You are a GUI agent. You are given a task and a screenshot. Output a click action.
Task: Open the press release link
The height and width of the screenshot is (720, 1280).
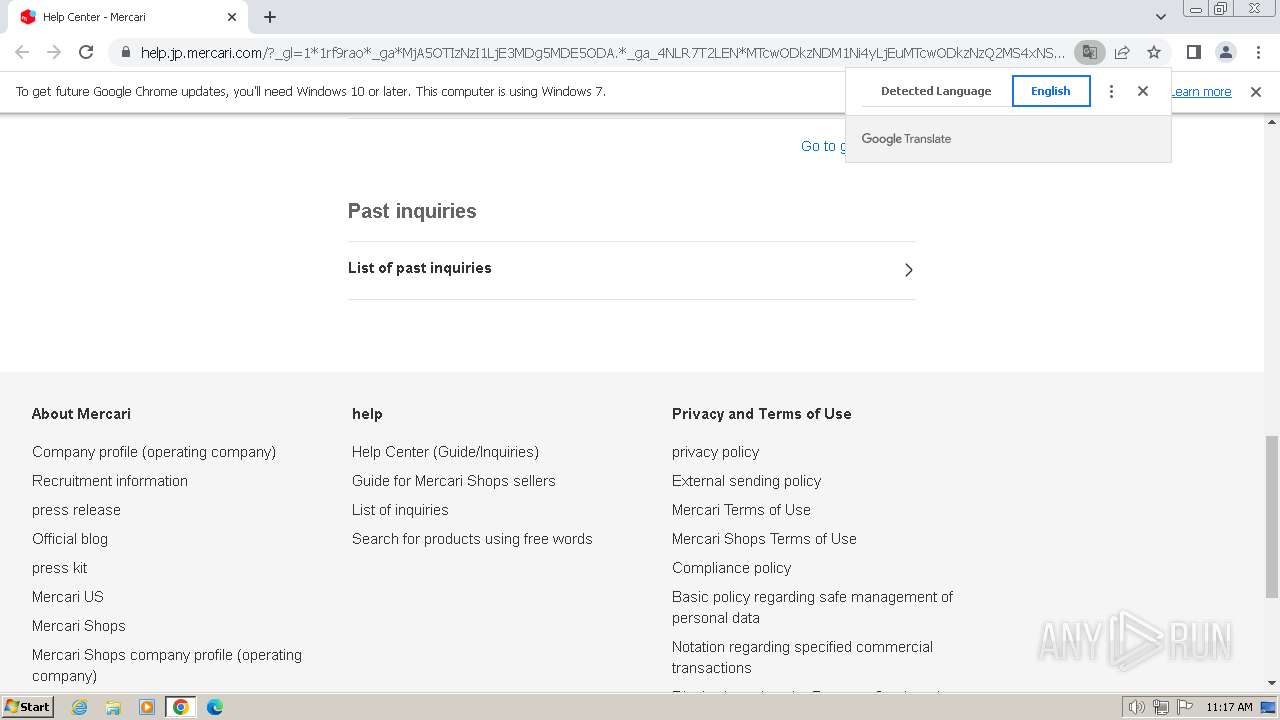(x=76, y=510)
